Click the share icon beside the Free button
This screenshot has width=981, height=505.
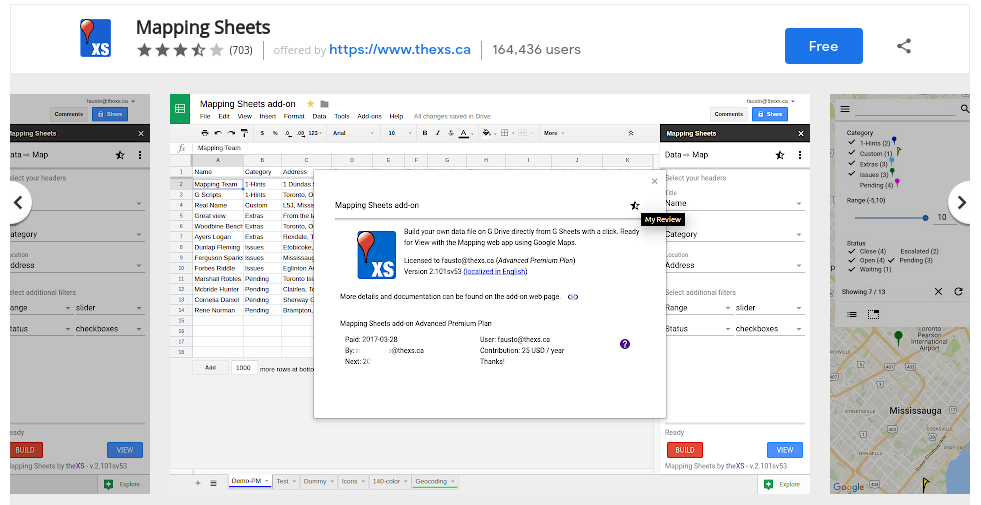click(x=903, y=46)
